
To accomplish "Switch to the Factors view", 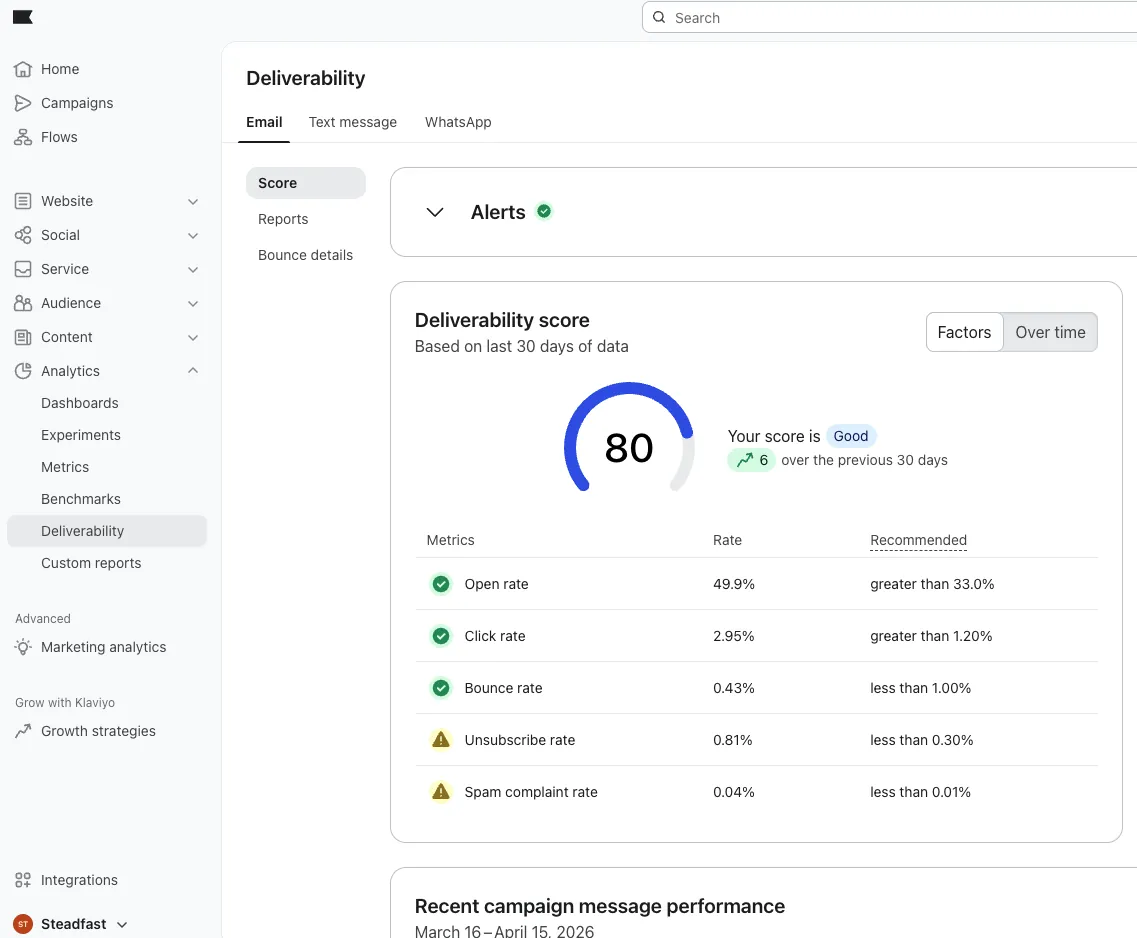I will click(964, 332).
